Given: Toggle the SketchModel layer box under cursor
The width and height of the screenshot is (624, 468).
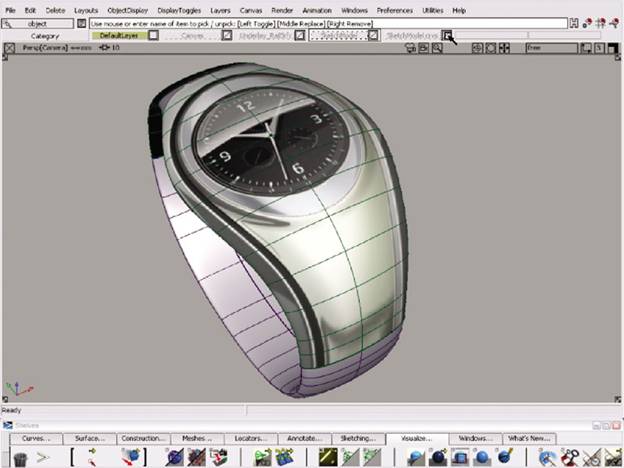Looking at the screenshot, I should coord(447,35).
